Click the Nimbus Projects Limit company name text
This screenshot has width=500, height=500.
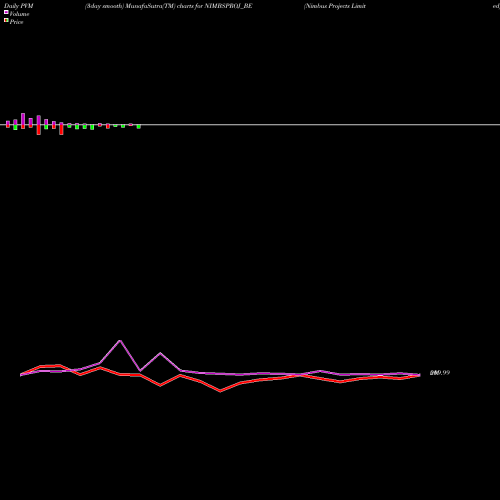(x=335, y=6)
